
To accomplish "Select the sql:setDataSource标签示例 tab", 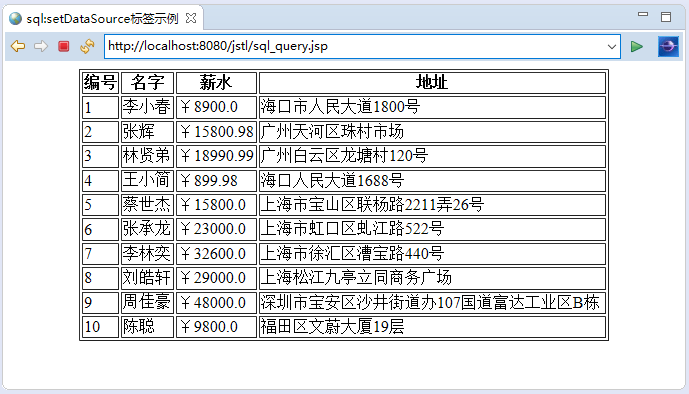I will tap(102, 18).
